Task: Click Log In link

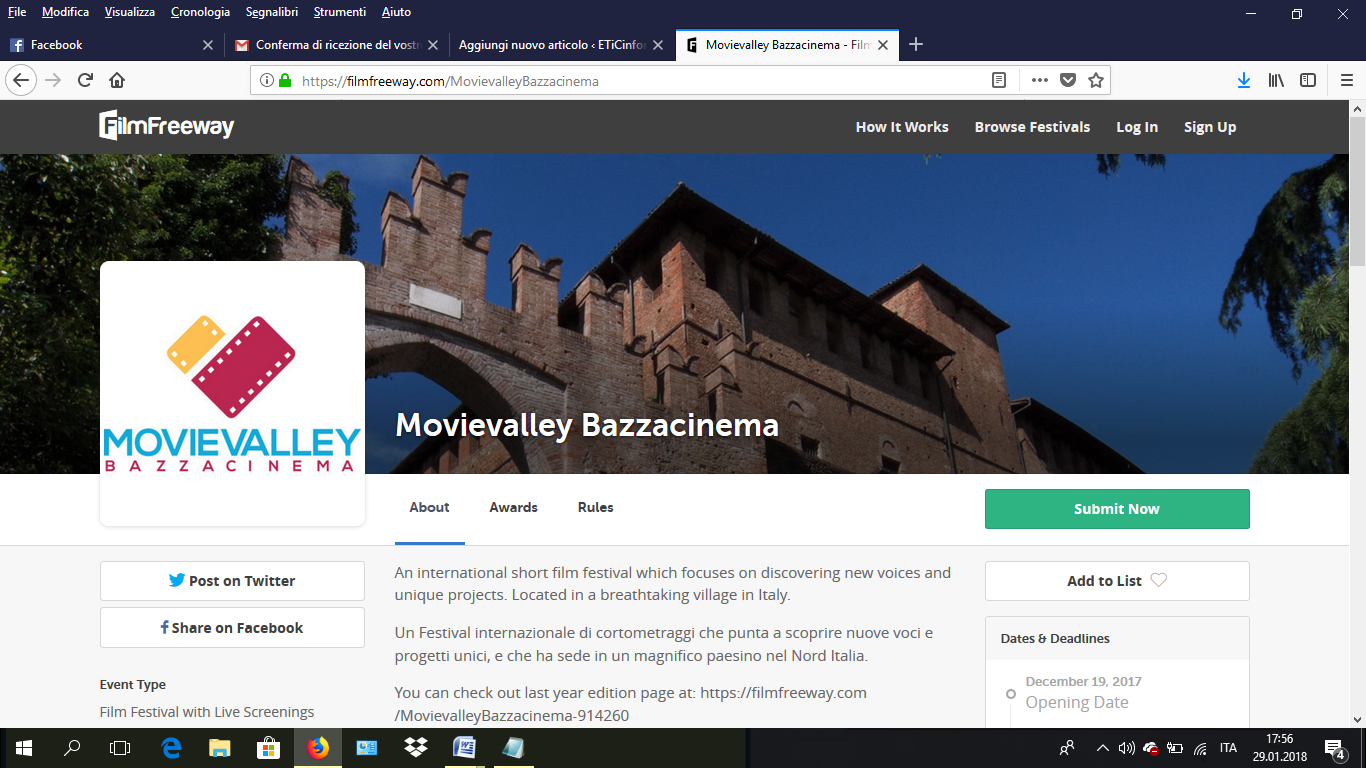Action: 1137,127
